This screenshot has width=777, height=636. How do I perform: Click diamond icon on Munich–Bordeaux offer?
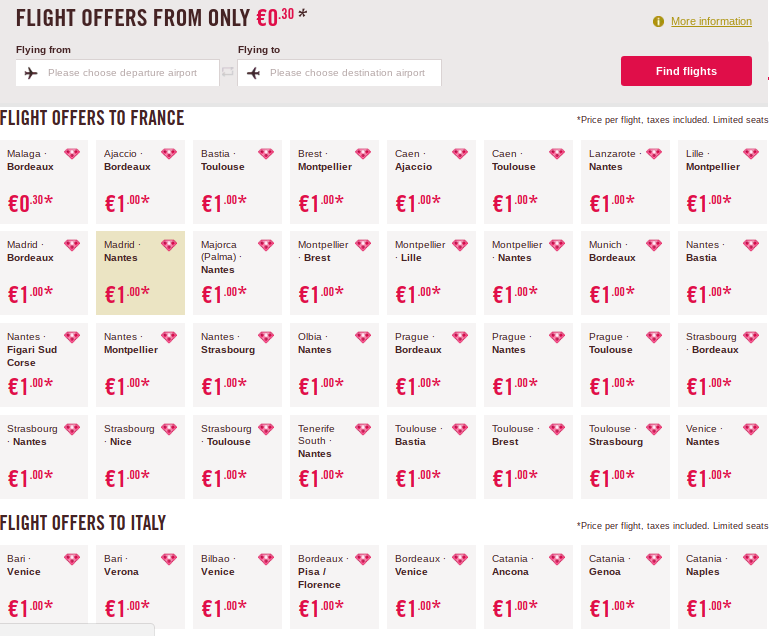[654, 245]
